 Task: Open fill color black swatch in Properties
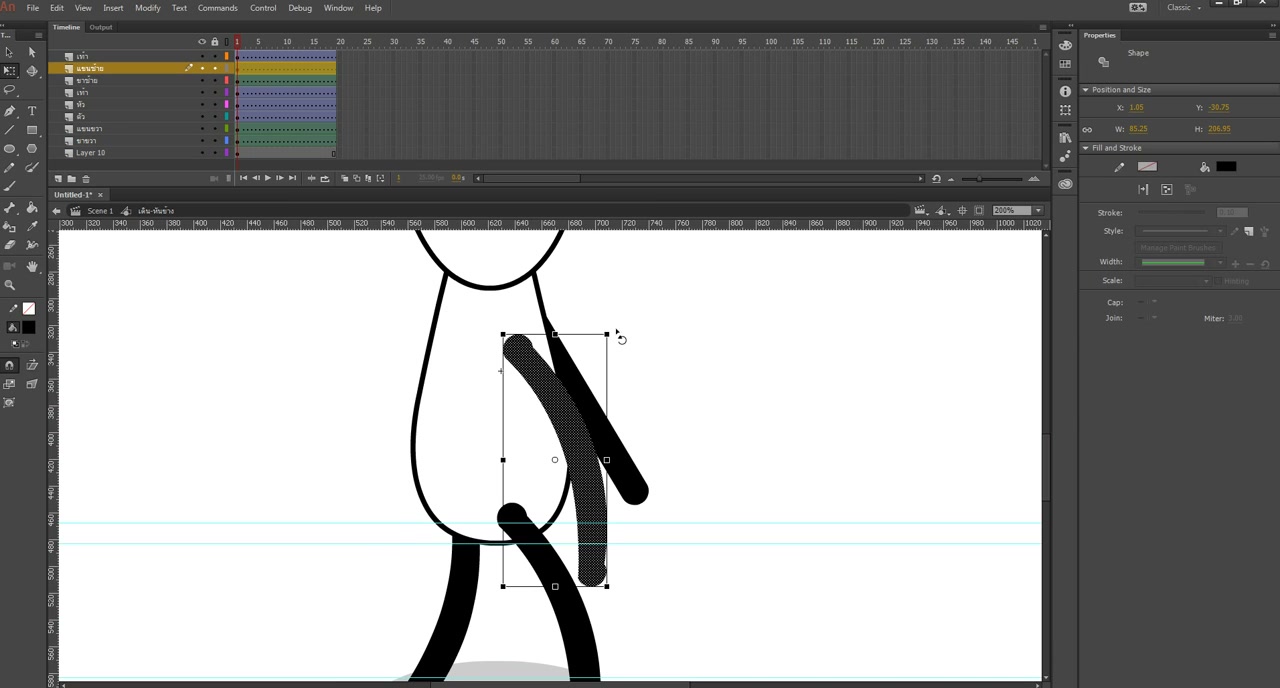tap(1226, 167)
